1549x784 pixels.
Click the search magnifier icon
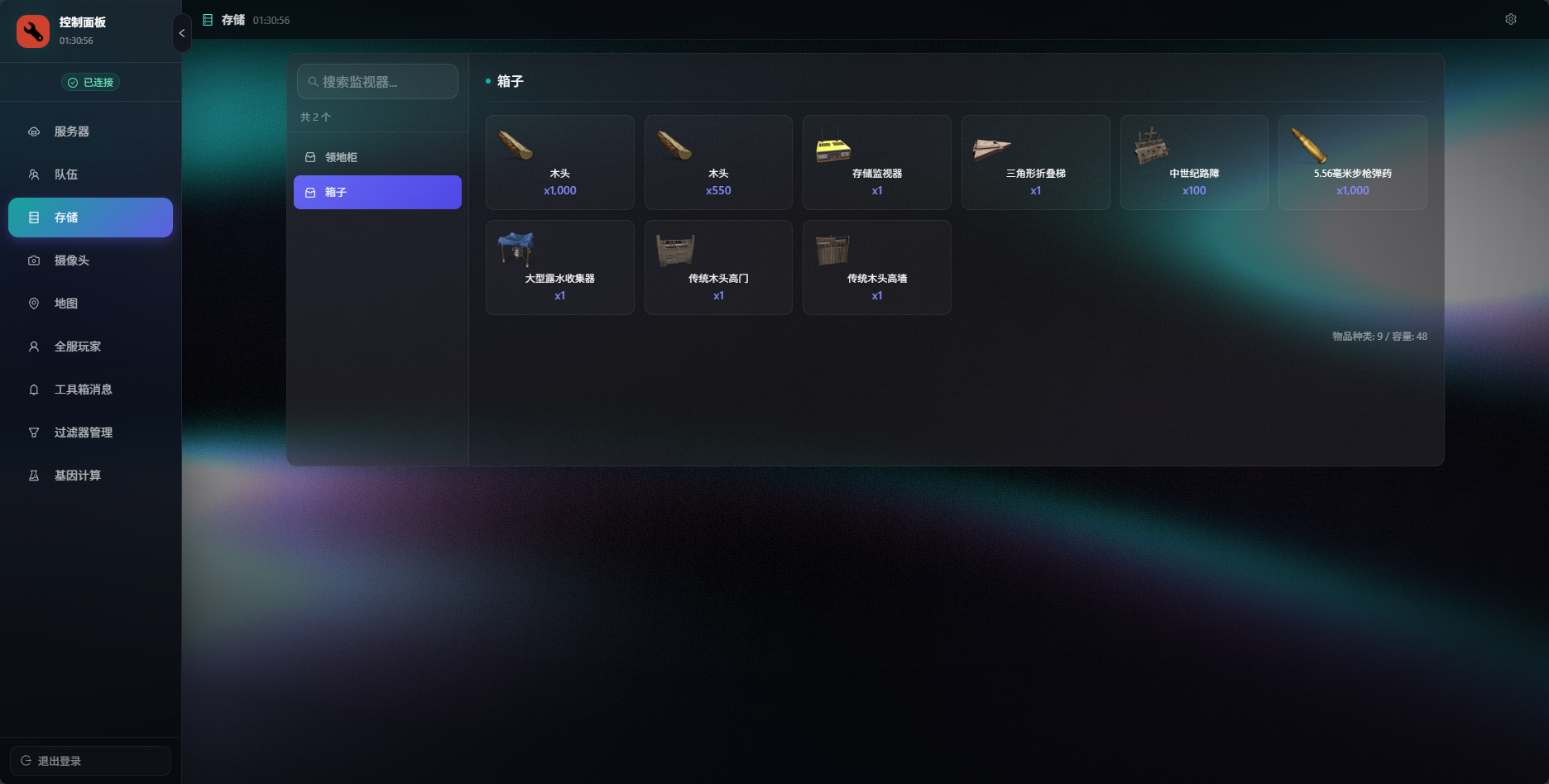coord(314,82)
